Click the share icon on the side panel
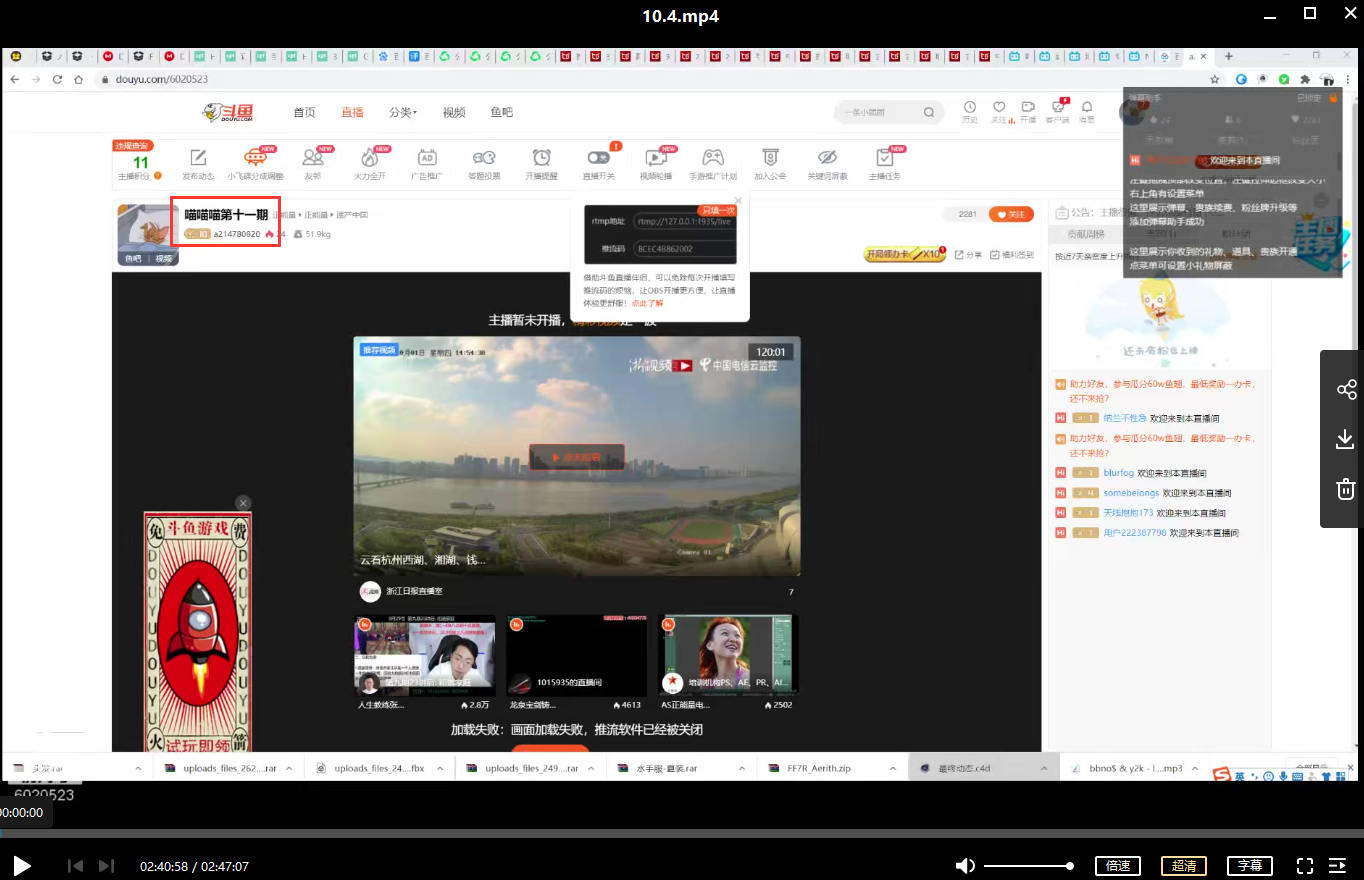 1345,390
